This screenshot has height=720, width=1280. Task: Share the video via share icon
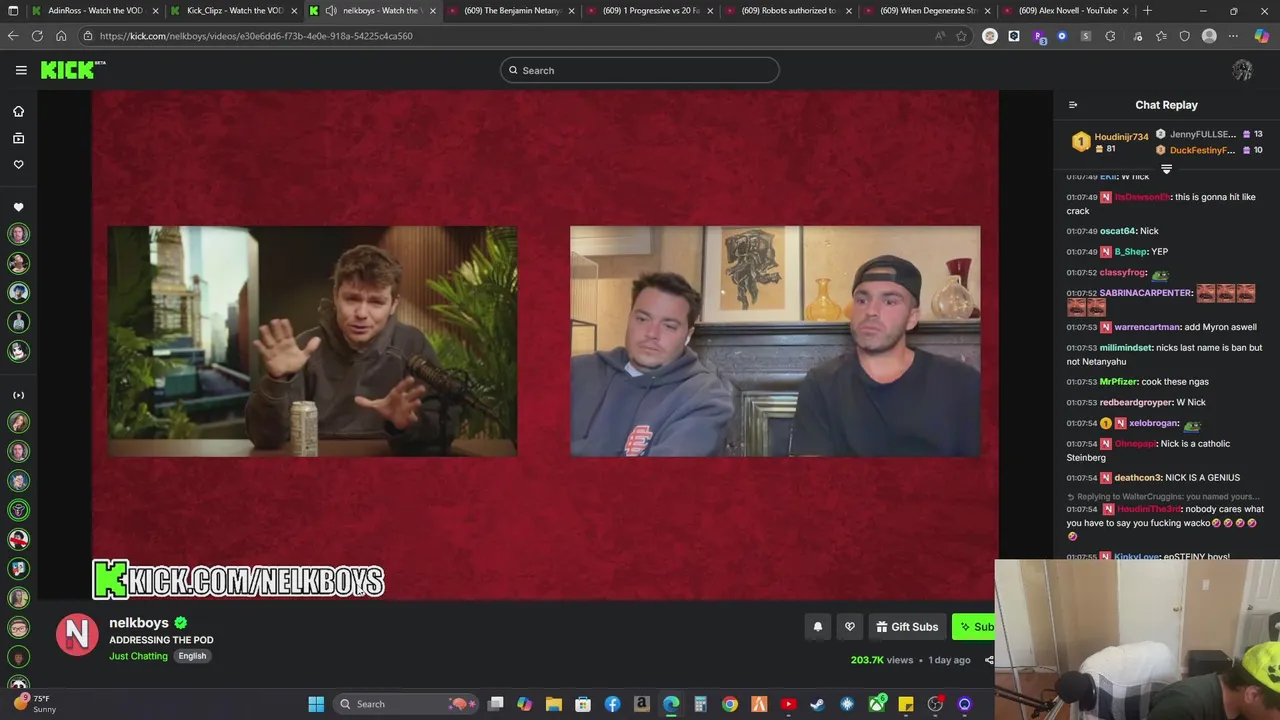pos(989,660)
